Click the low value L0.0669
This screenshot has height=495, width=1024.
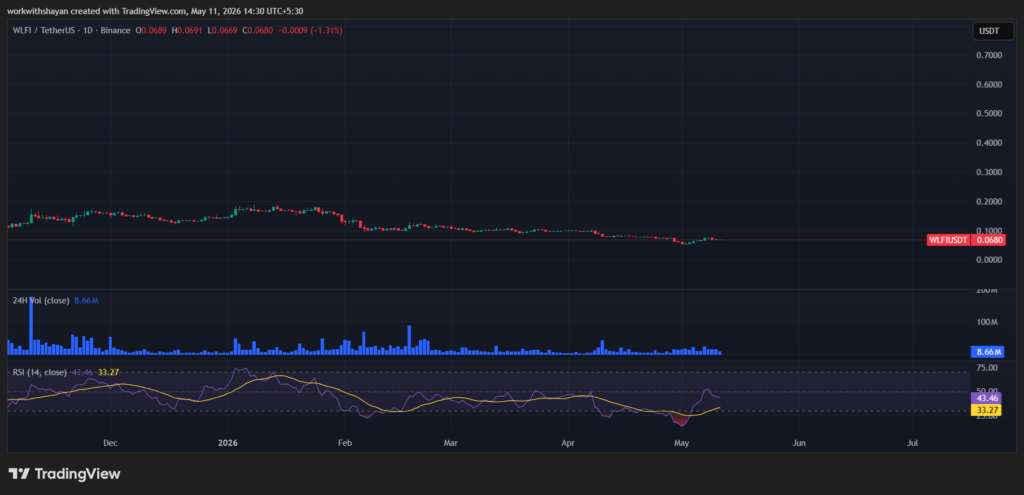pos(223,31)
